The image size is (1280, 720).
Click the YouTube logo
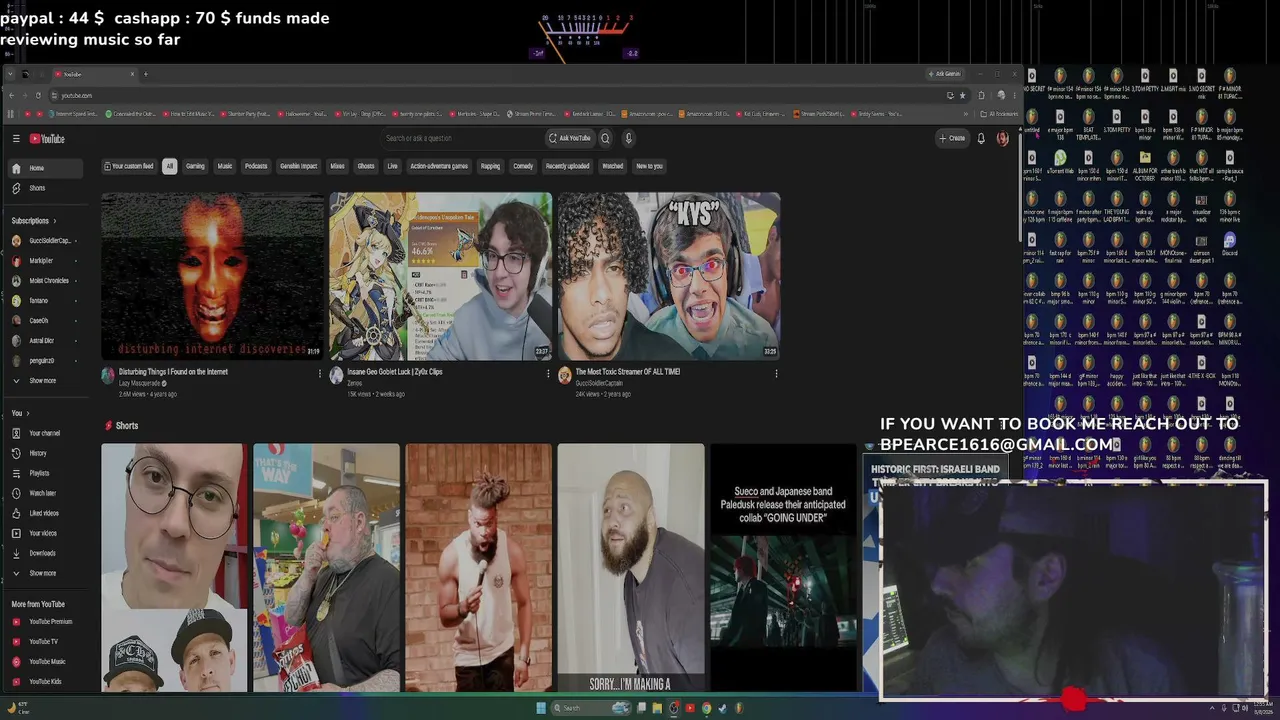[x=47, y=139]
